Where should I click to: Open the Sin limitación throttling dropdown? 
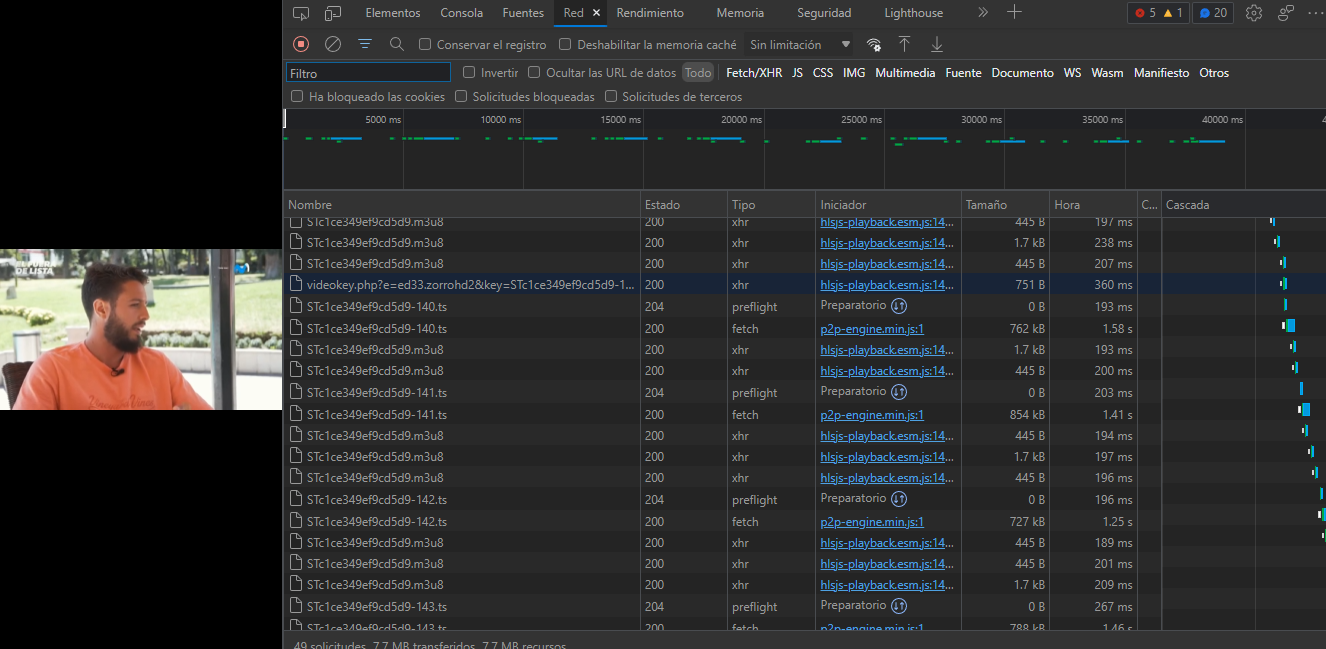[x=800, y=44]
